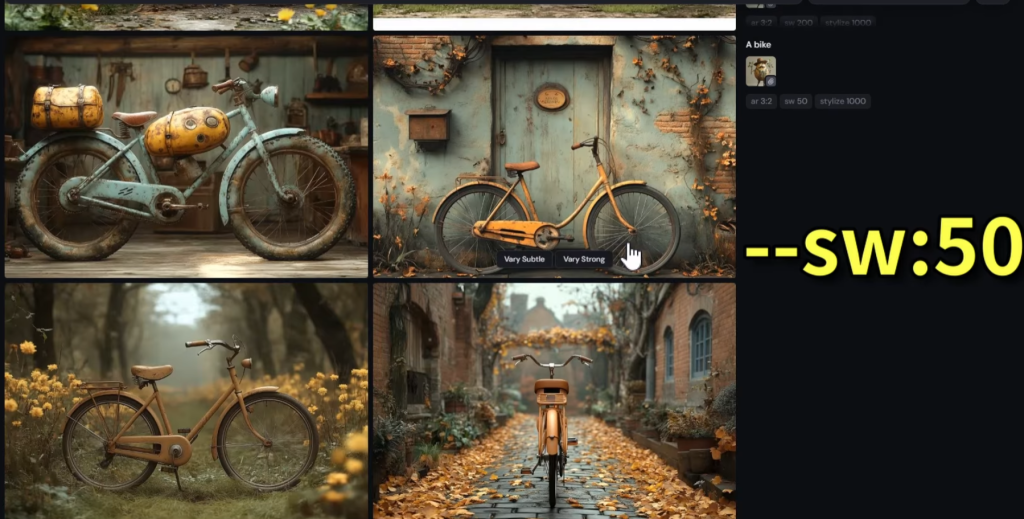Click the 'ar 3:2' tag under A bike

point(760,101)
